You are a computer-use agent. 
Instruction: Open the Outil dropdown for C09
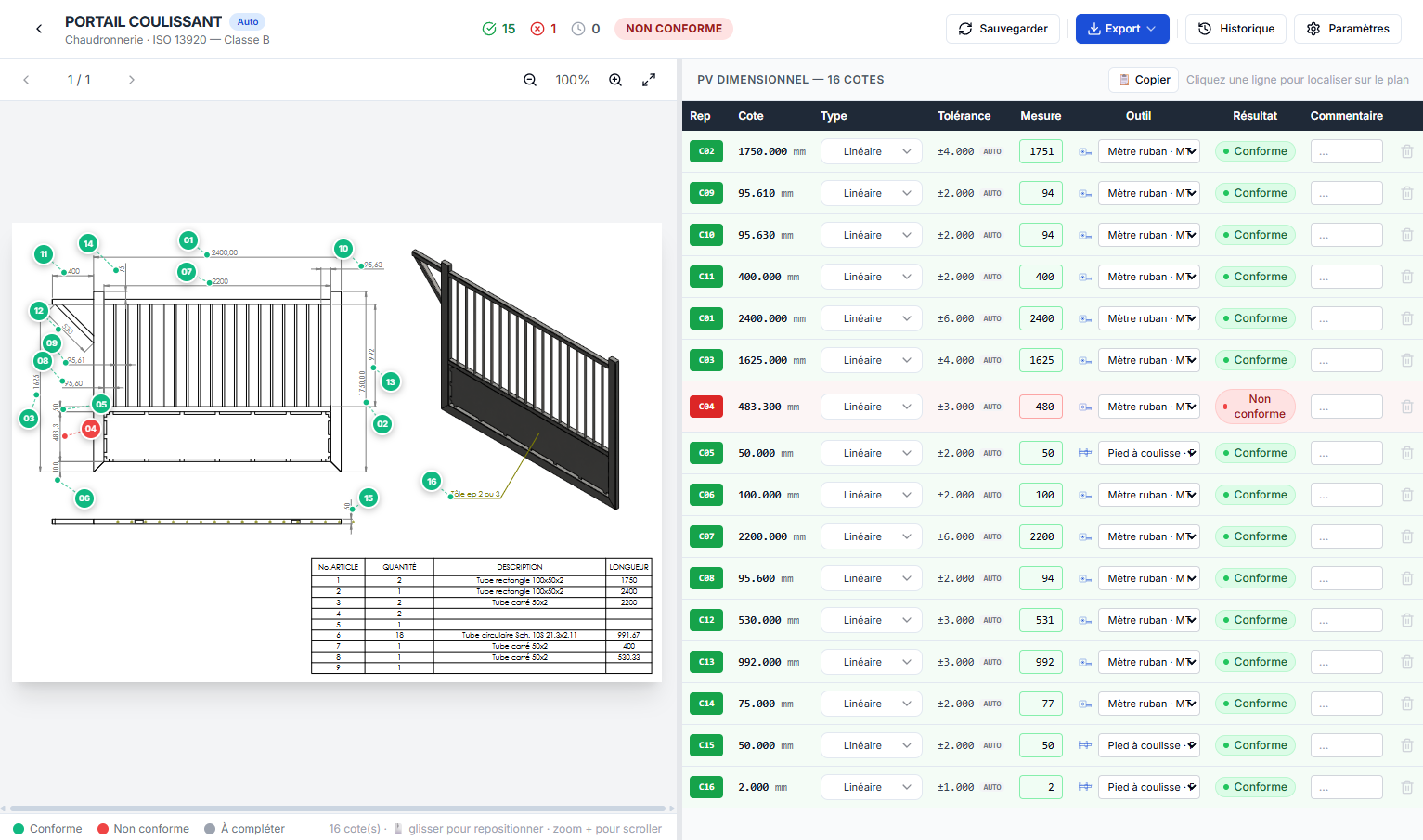(1148, 193)
